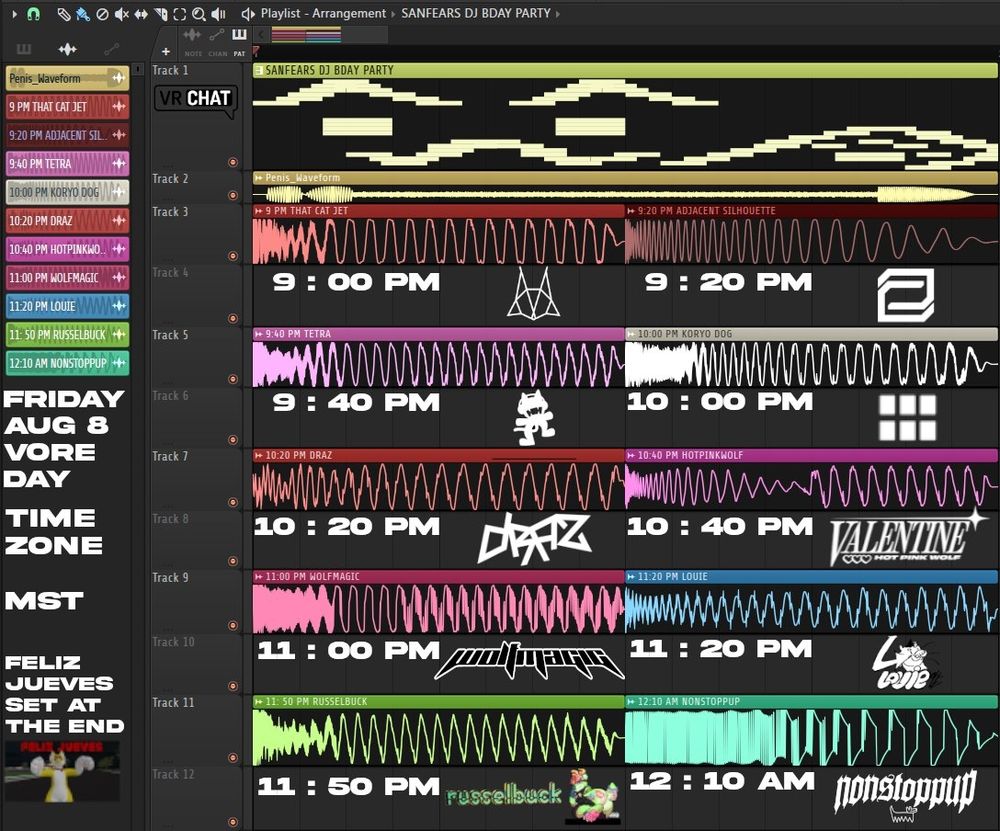Click waveform icon on 10:40 PM HOTPINKWO item
The width and height of the screenshot is (1000, 831).
click(119, 249)
